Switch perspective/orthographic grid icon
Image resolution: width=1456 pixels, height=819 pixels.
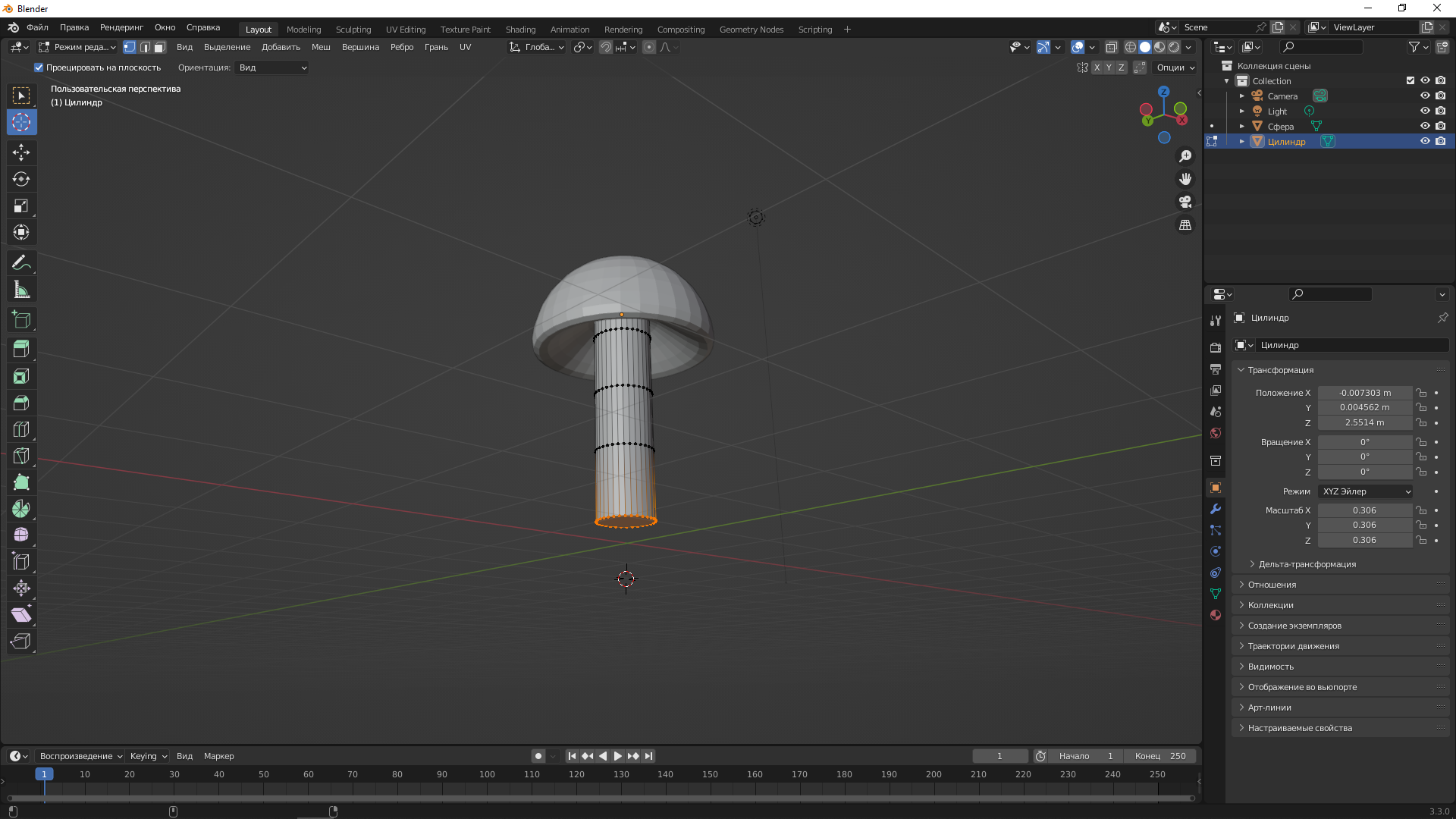click(x=1185, y=225)
